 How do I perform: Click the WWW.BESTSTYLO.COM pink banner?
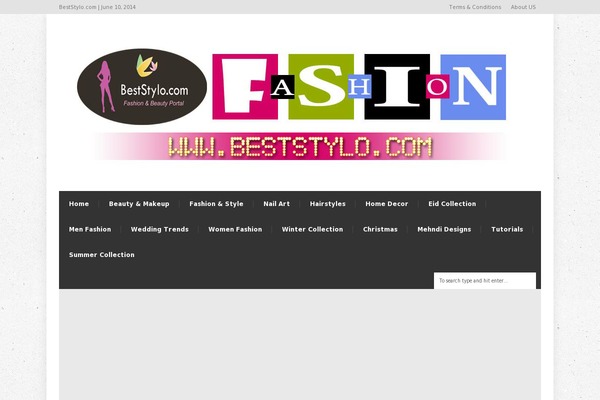pos(300,146)
